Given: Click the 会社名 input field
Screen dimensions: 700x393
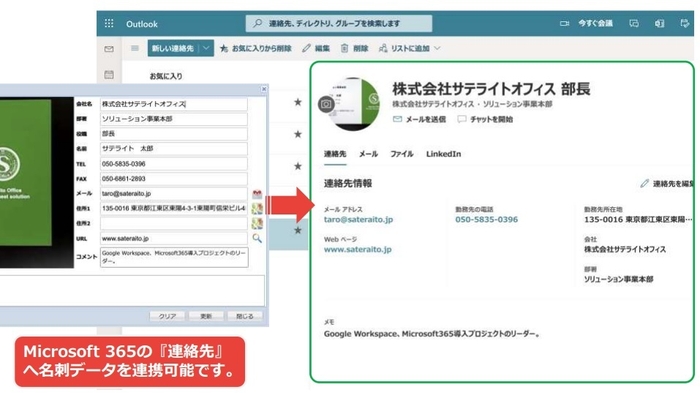Looking at the screenshot, I should click(x=174, y=104).
